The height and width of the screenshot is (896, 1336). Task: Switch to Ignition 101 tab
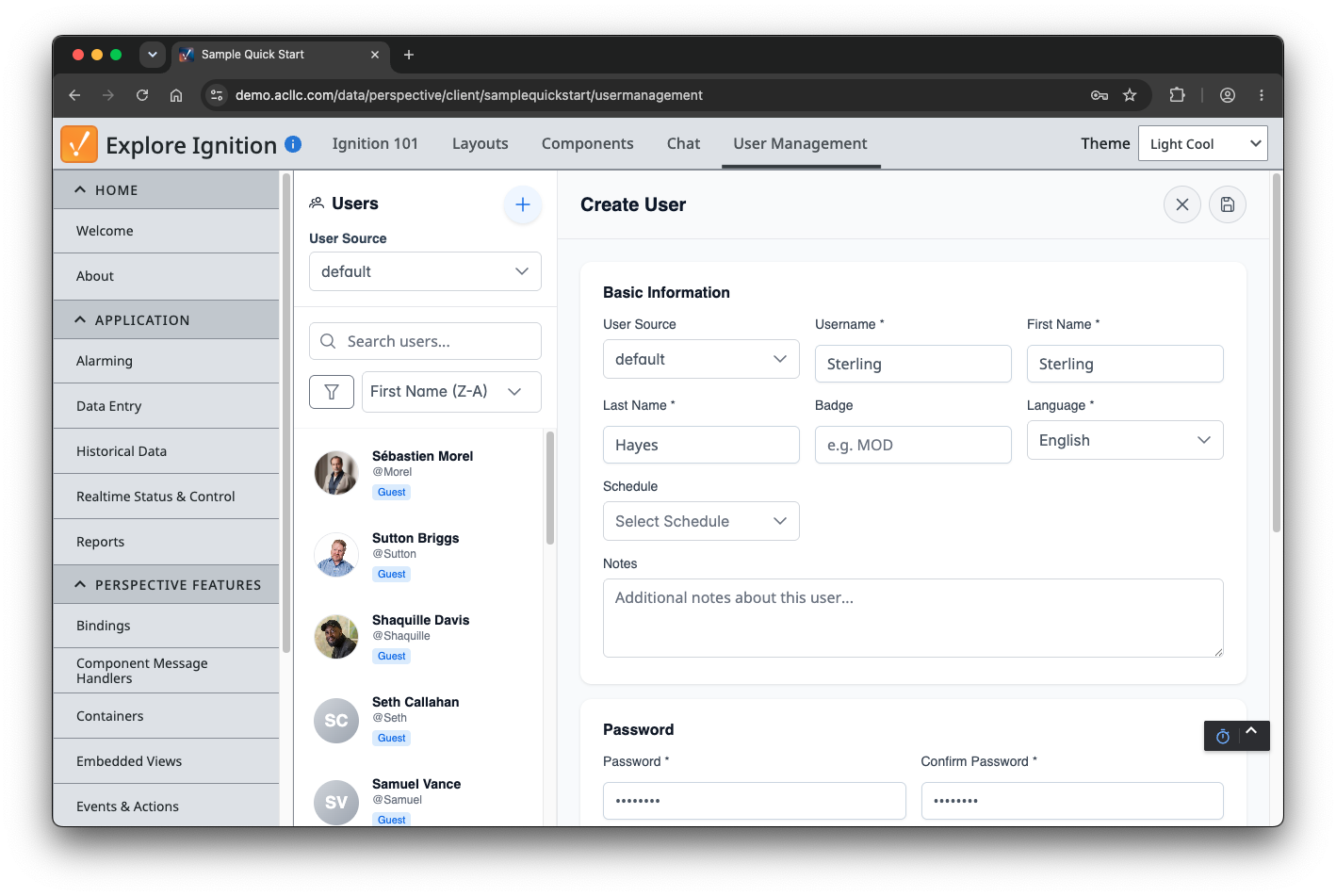coord(375,143)
